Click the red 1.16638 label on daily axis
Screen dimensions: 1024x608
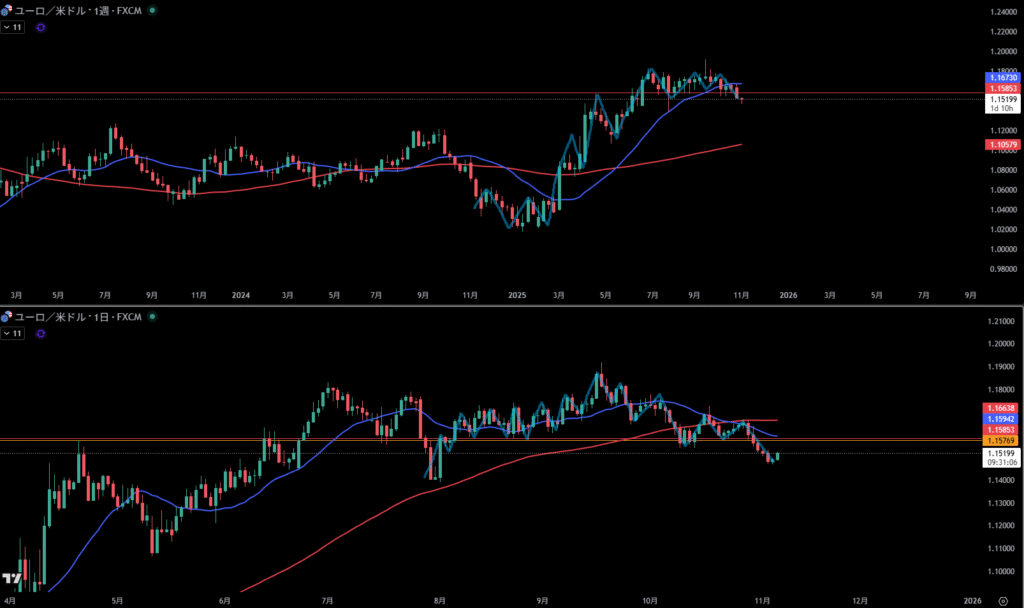coord(1003,408)
